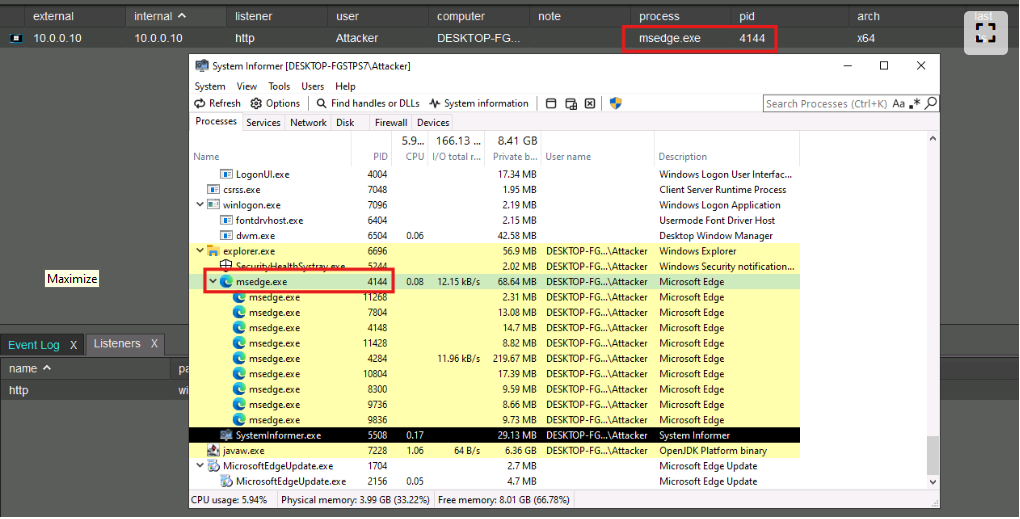Click the scroll down arrow of process list
This screenshot has height=519, width=1020.
pyautogui.click(x=933, y=482)
